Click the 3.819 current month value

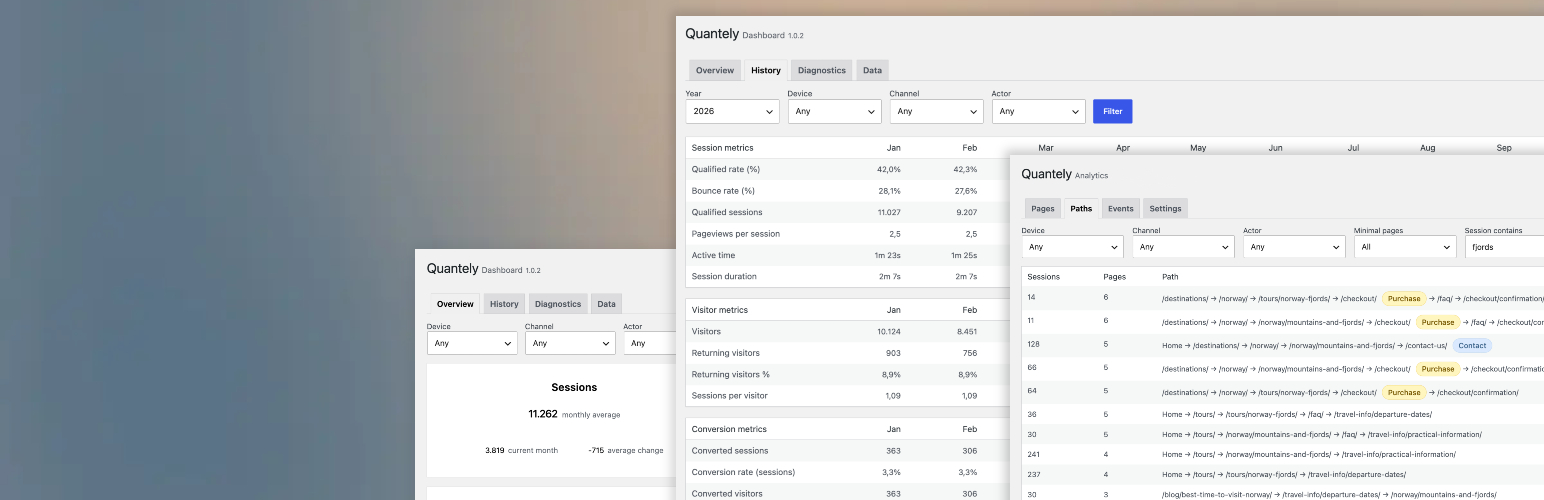pos(495,450)
